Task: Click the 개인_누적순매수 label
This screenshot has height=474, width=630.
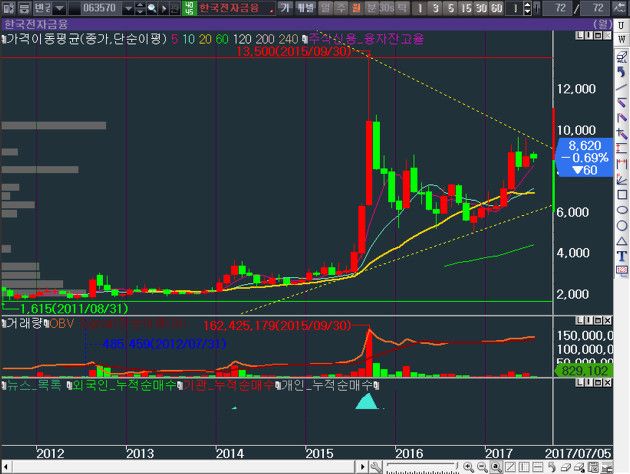Action: point(326,385)
